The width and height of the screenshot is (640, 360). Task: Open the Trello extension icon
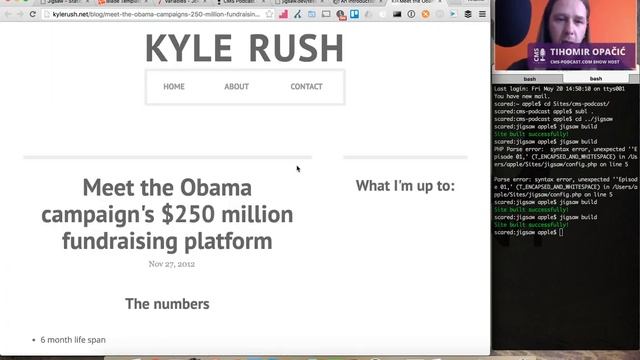(355, 14)
